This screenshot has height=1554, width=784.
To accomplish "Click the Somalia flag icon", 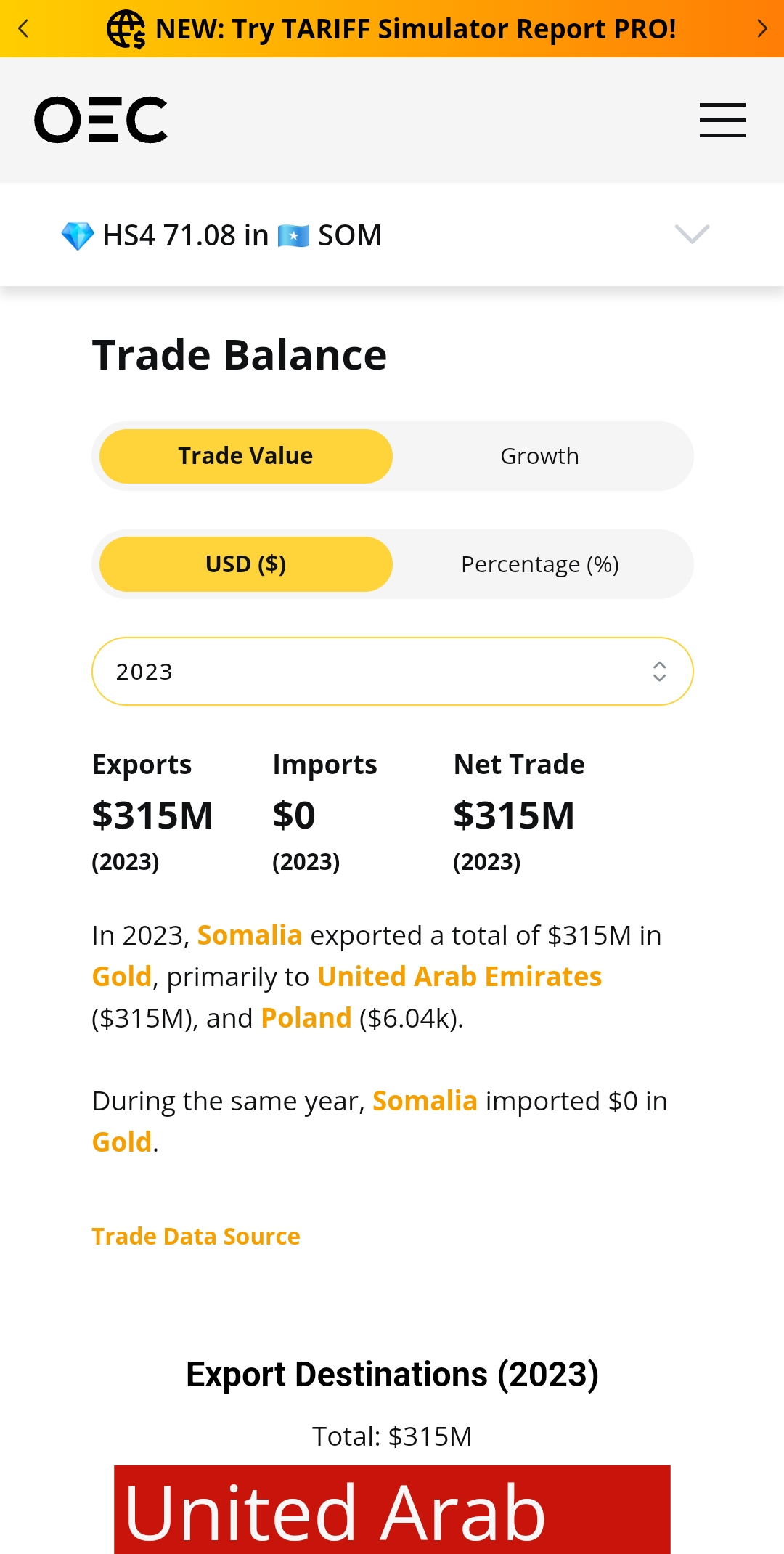I will point(294,236).
